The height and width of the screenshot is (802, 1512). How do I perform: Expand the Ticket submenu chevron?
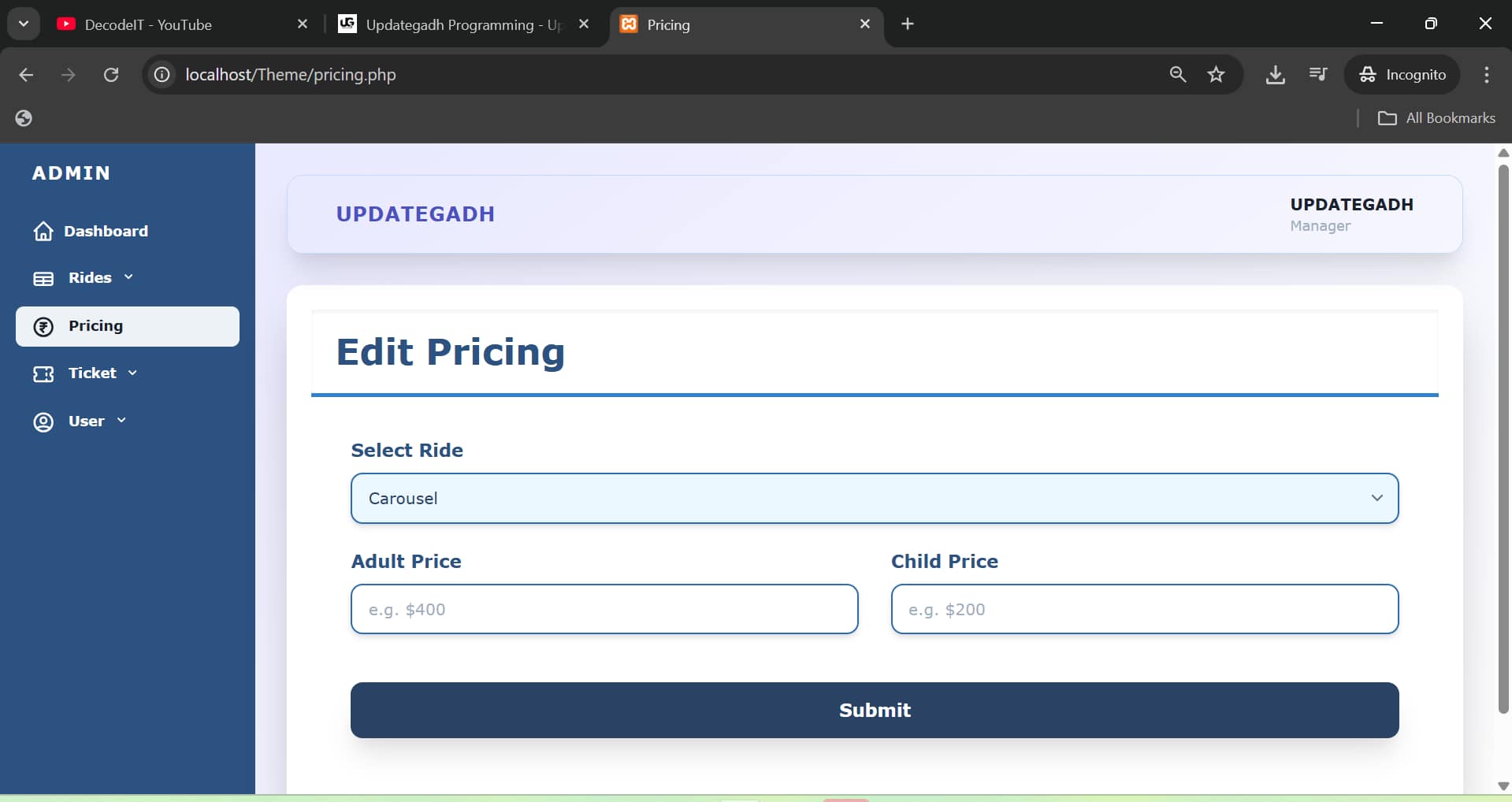point(132,373)
